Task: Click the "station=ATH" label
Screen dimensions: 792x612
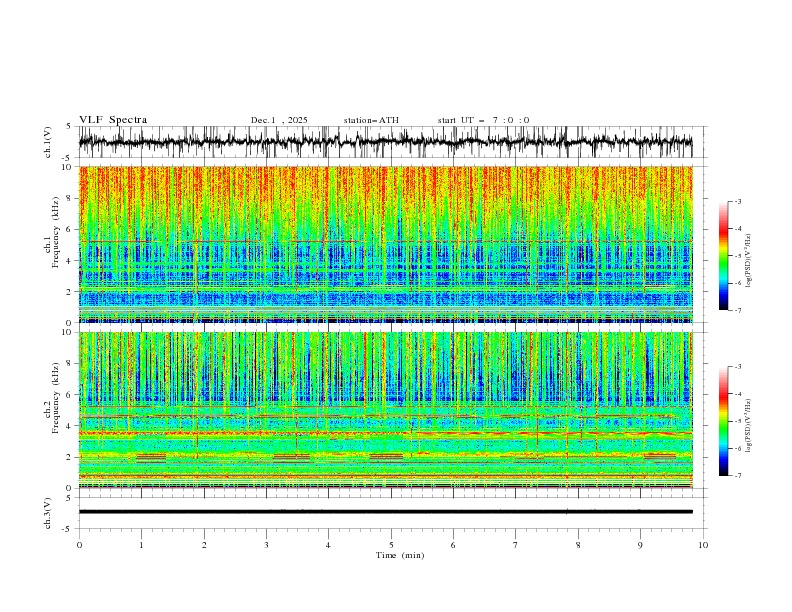Action: [371, 120]
